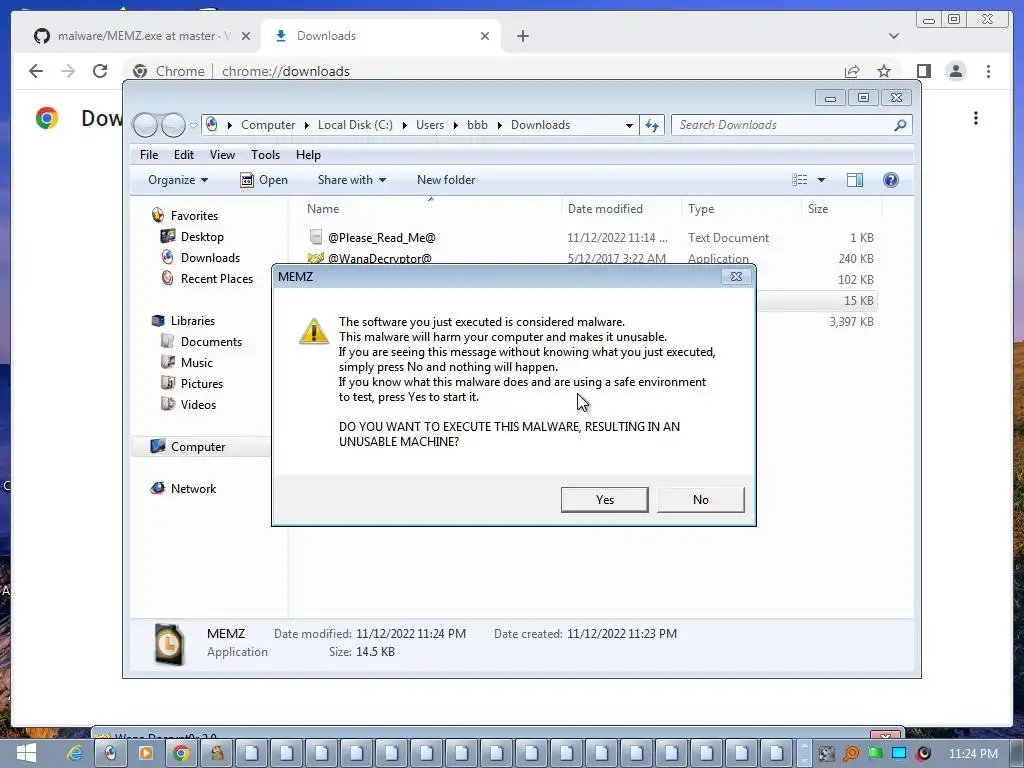Click the Explorer refresh button
This screenshot has width=1024, height=768.
point(652,125)
